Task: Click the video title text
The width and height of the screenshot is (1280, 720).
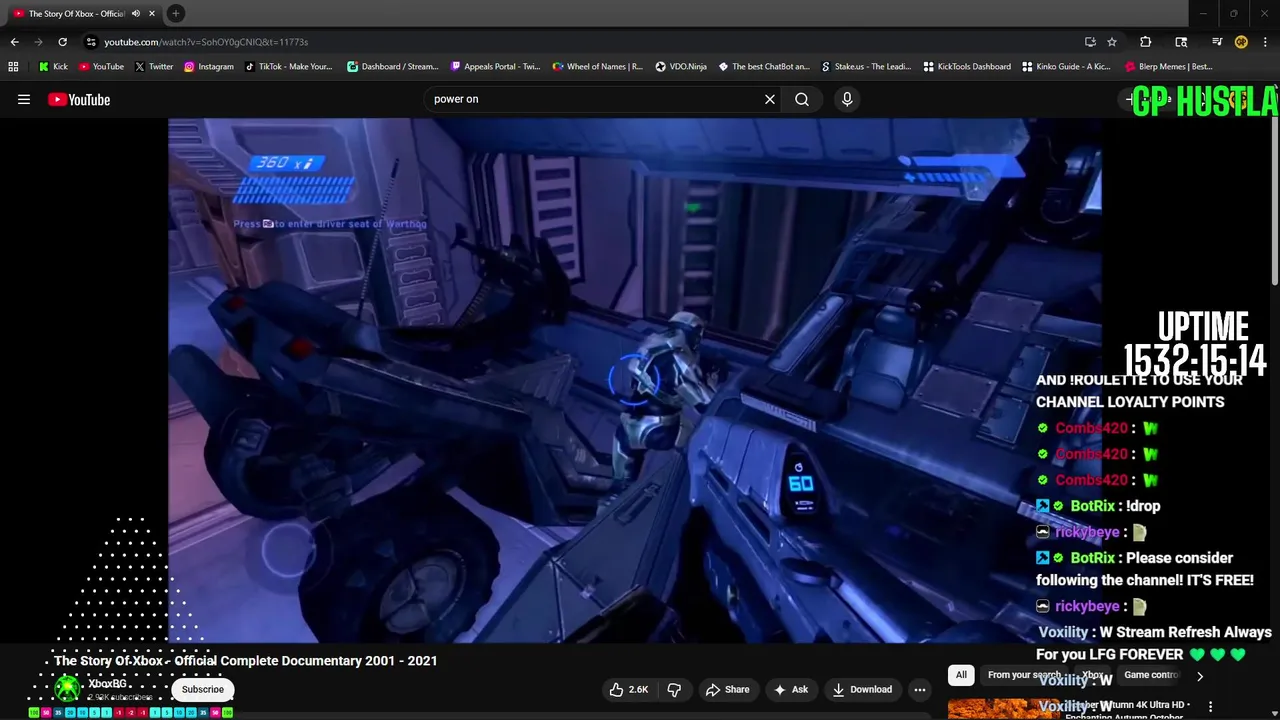Action: (246, 661)
